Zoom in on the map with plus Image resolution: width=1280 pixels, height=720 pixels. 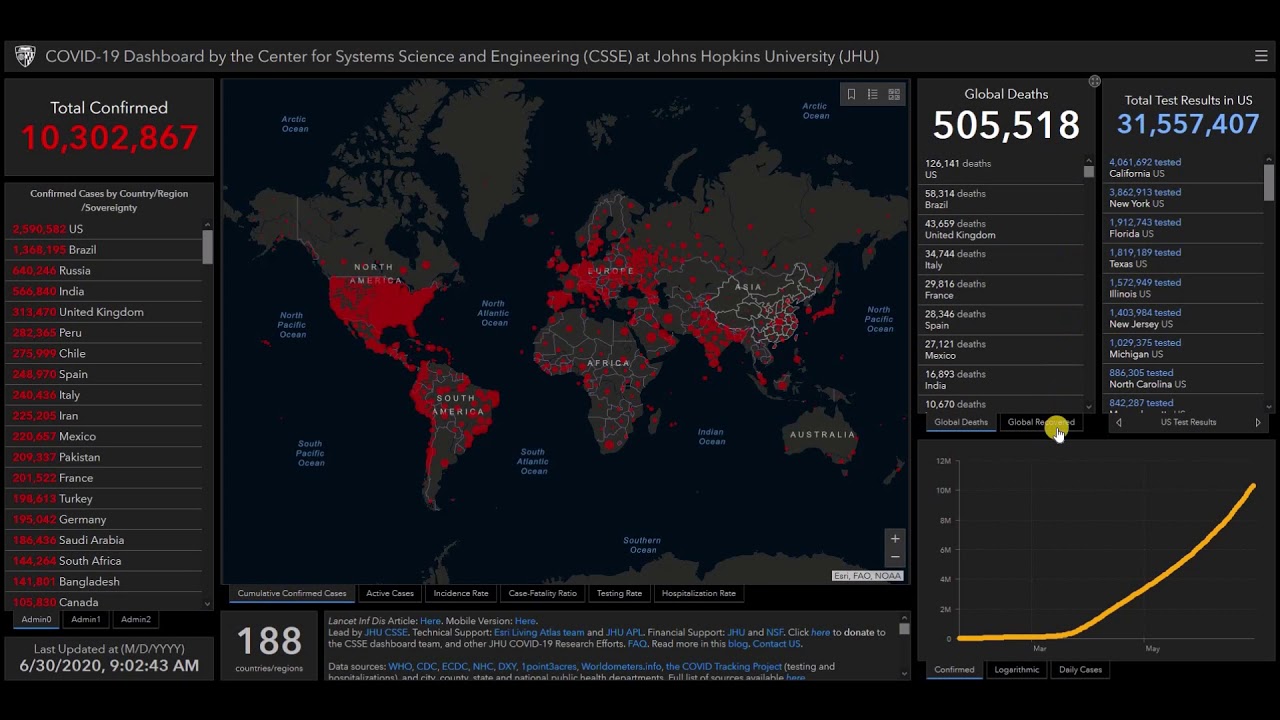895,539
